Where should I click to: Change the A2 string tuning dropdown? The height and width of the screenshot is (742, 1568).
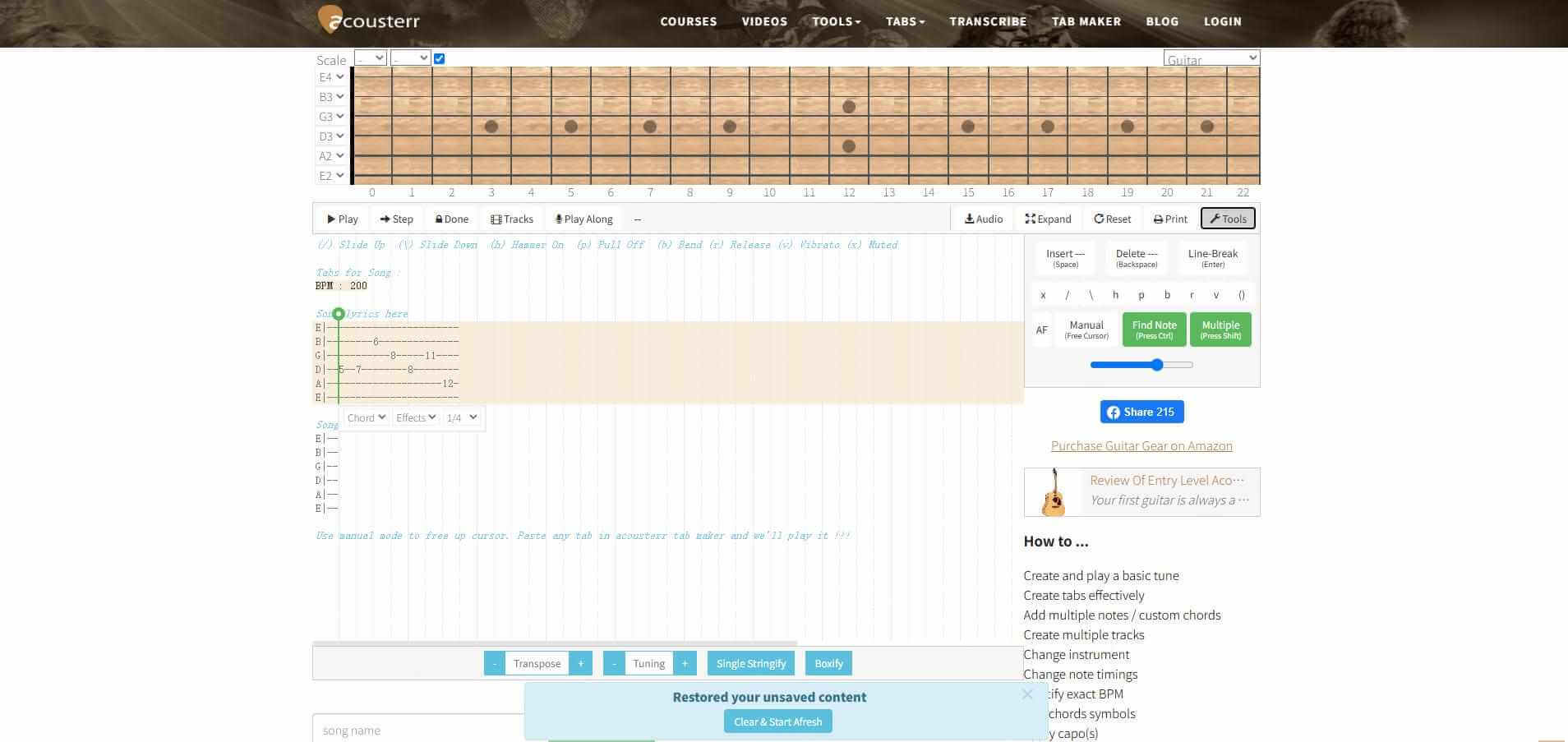[x=331, y=156]
